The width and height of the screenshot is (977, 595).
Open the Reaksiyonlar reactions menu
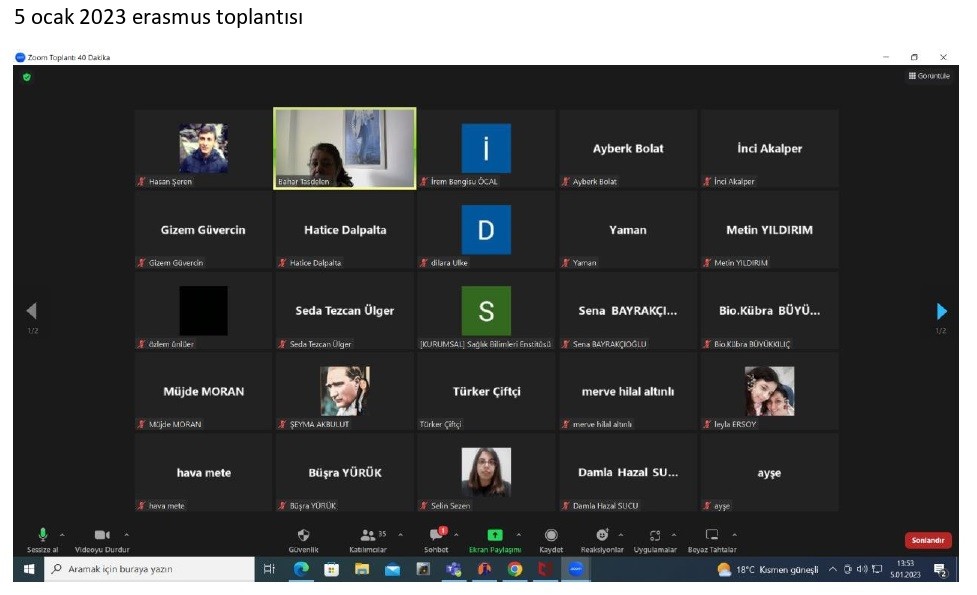click(602, 535)
